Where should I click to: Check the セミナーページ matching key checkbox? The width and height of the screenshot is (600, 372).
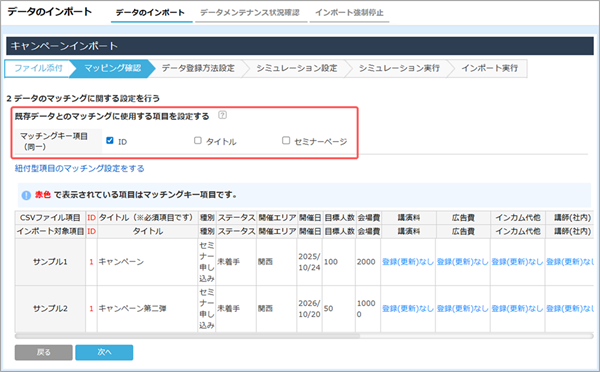point(286,140)
